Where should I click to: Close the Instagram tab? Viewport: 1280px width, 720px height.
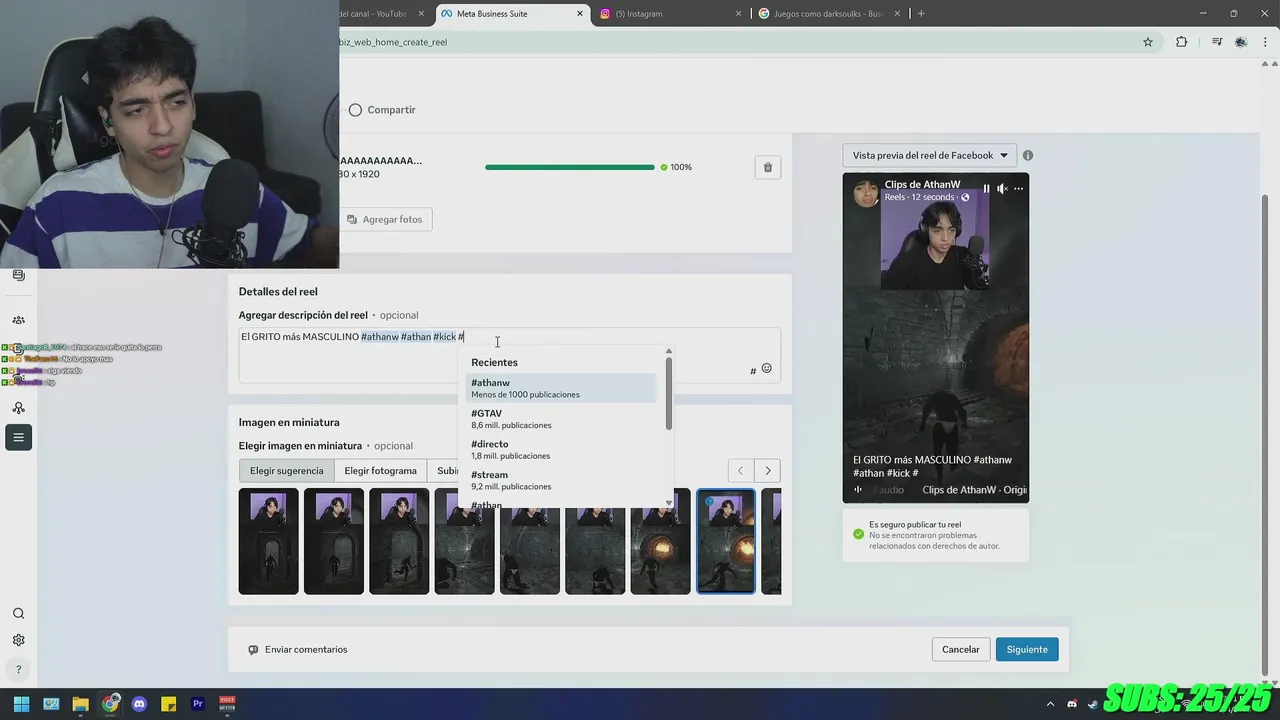tap(738, 14)
